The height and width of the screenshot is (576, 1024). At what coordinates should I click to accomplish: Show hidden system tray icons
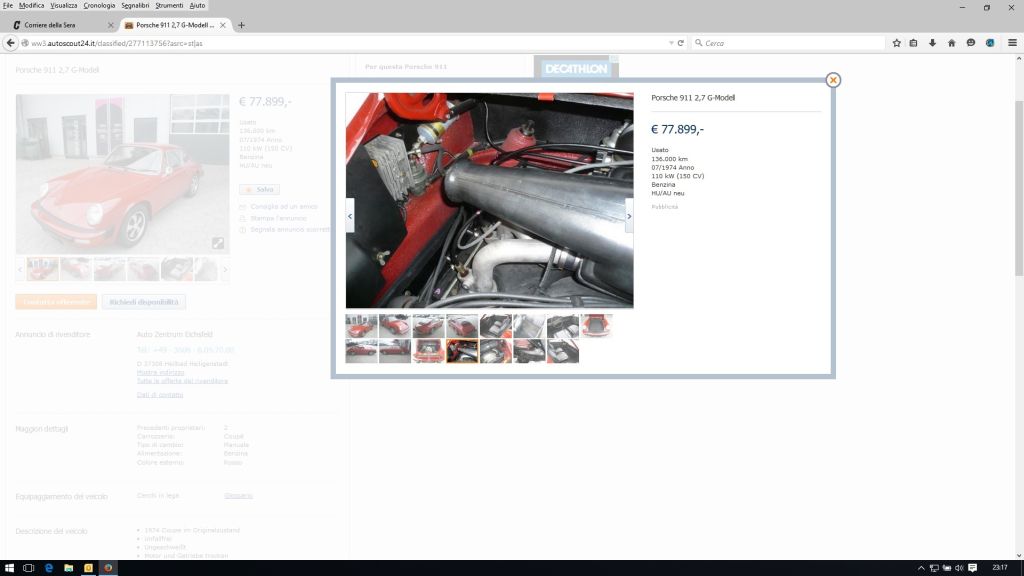coord(921,568)
